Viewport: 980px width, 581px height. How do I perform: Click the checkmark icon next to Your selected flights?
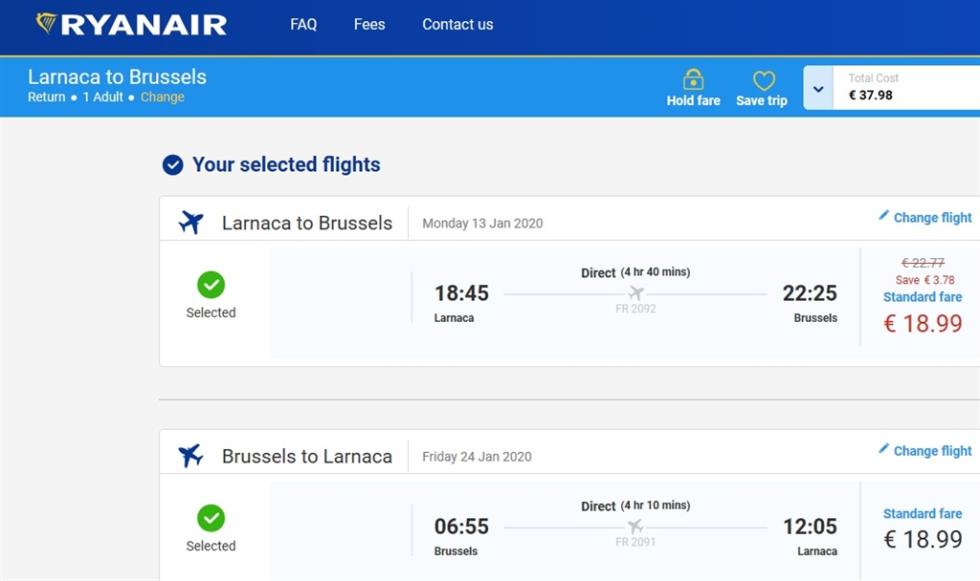coord(172,165)
